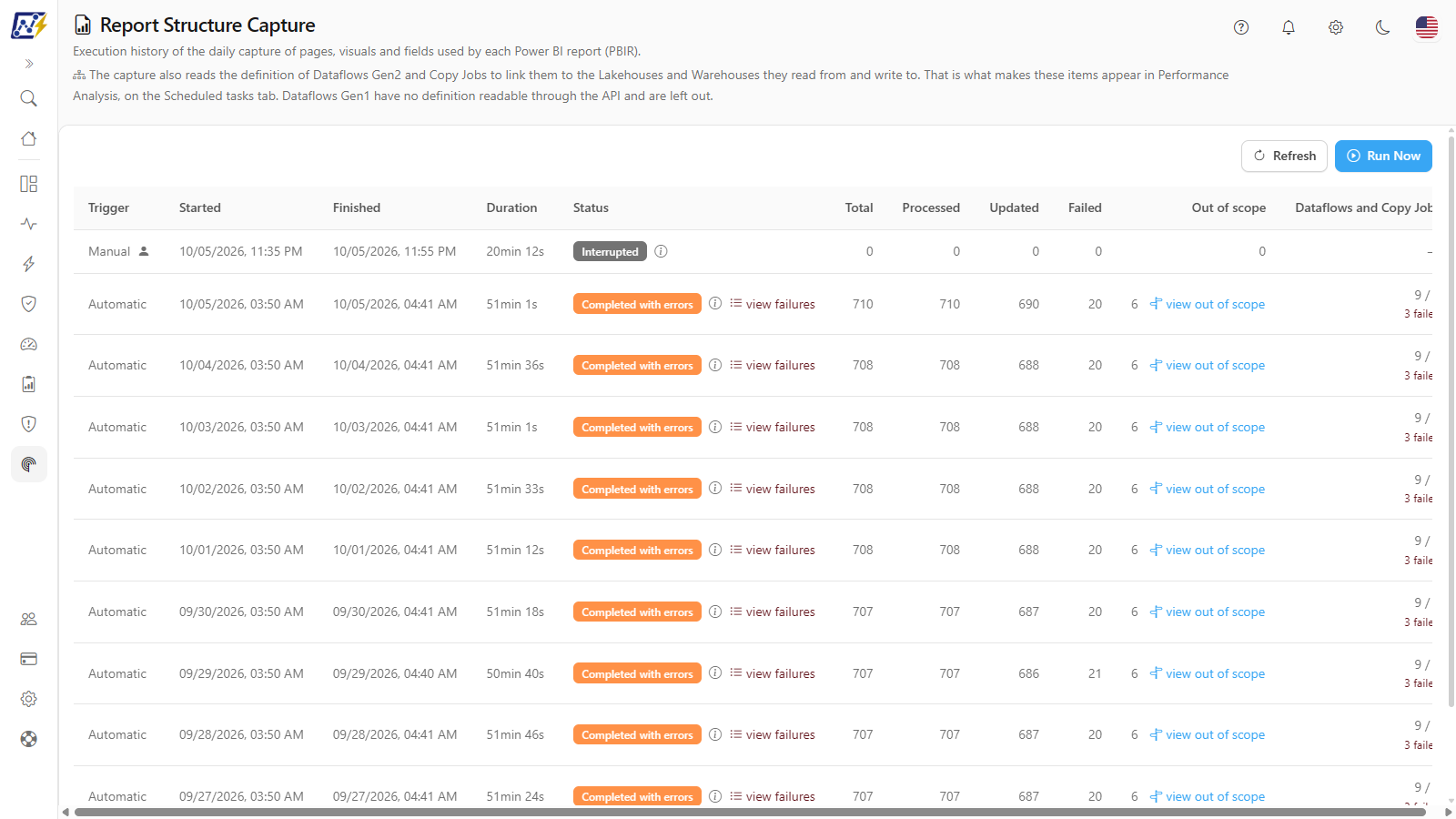This screenshot has height=819, width=1456.
Task: Open the activity pulse icon in the sidebar
Action: [29, 224]
